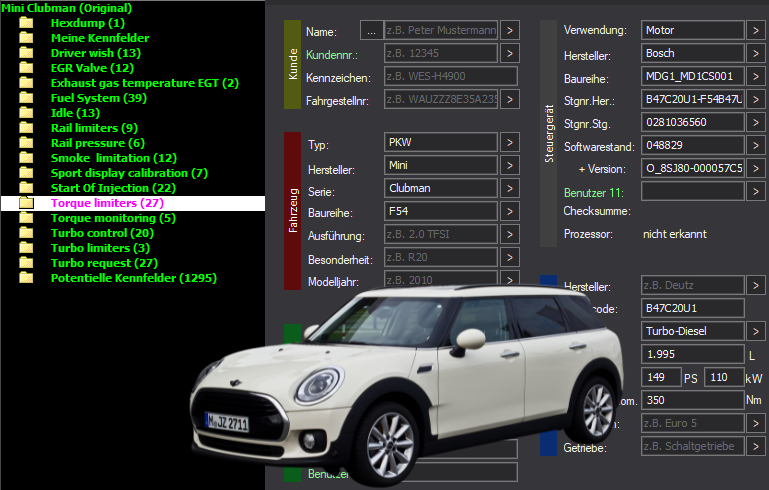Viewport: 769px width, 490px height.
Task: Select the Rail limiters (9) folder icon
Action: [26, 128]
